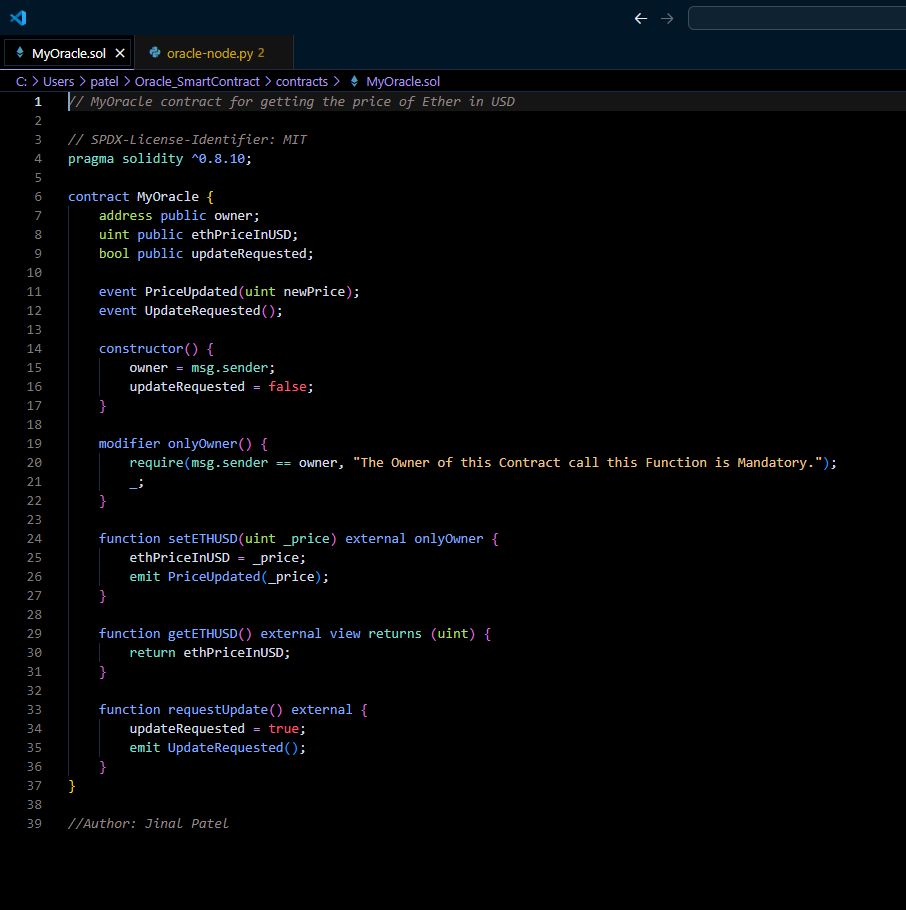The image size is (906, 910).
Task: Open the Users breadcrumb segment
Action: [x=59, y=82]
